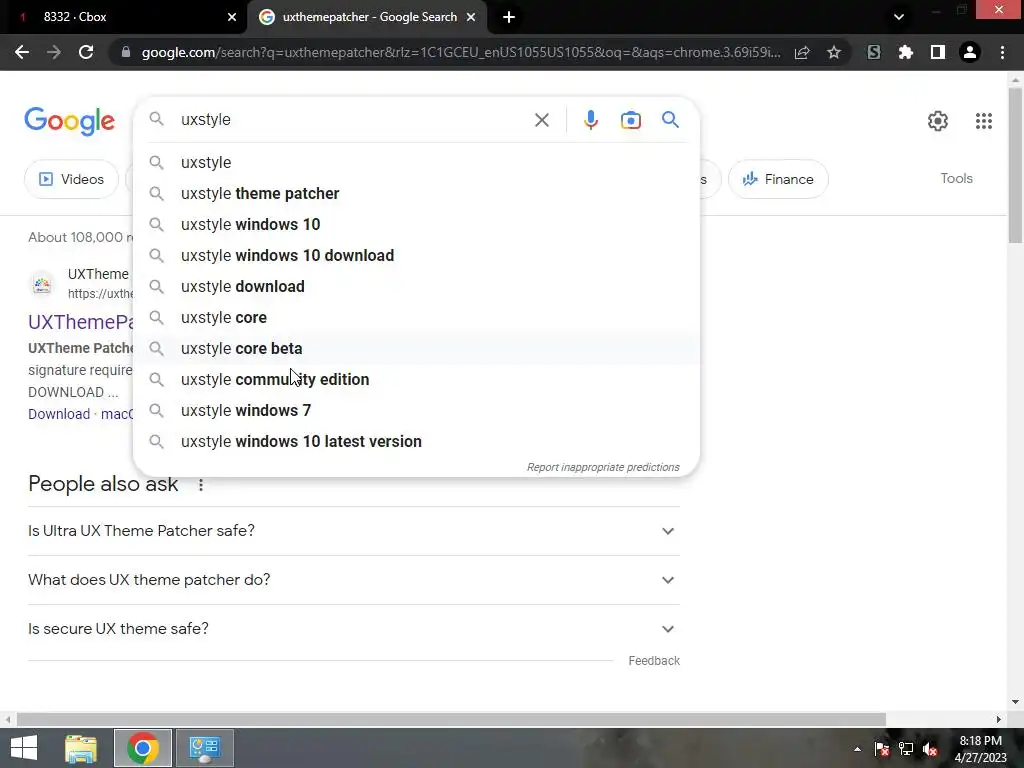The height and width of the screenshot is (768, 1024).
Task: Bookmark this tab with star icon
Action: coord(834,52)
